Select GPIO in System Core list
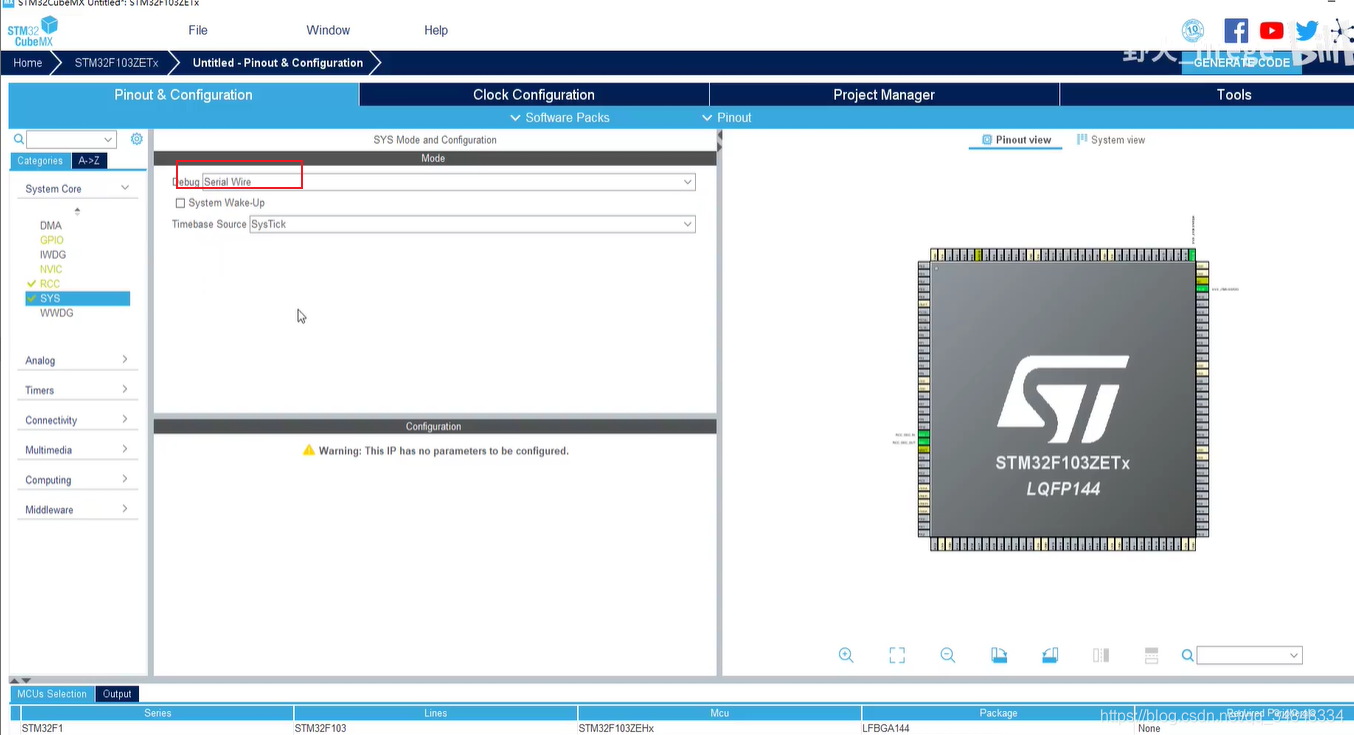The height and width of the screenshot is (735, 1354). click(51, 240)
